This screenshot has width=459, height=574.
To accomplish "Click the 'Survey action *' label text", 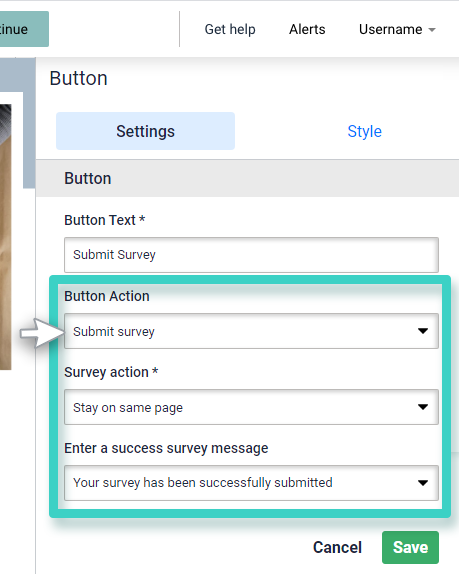I will pyautogui.click(x=111, y=372).
